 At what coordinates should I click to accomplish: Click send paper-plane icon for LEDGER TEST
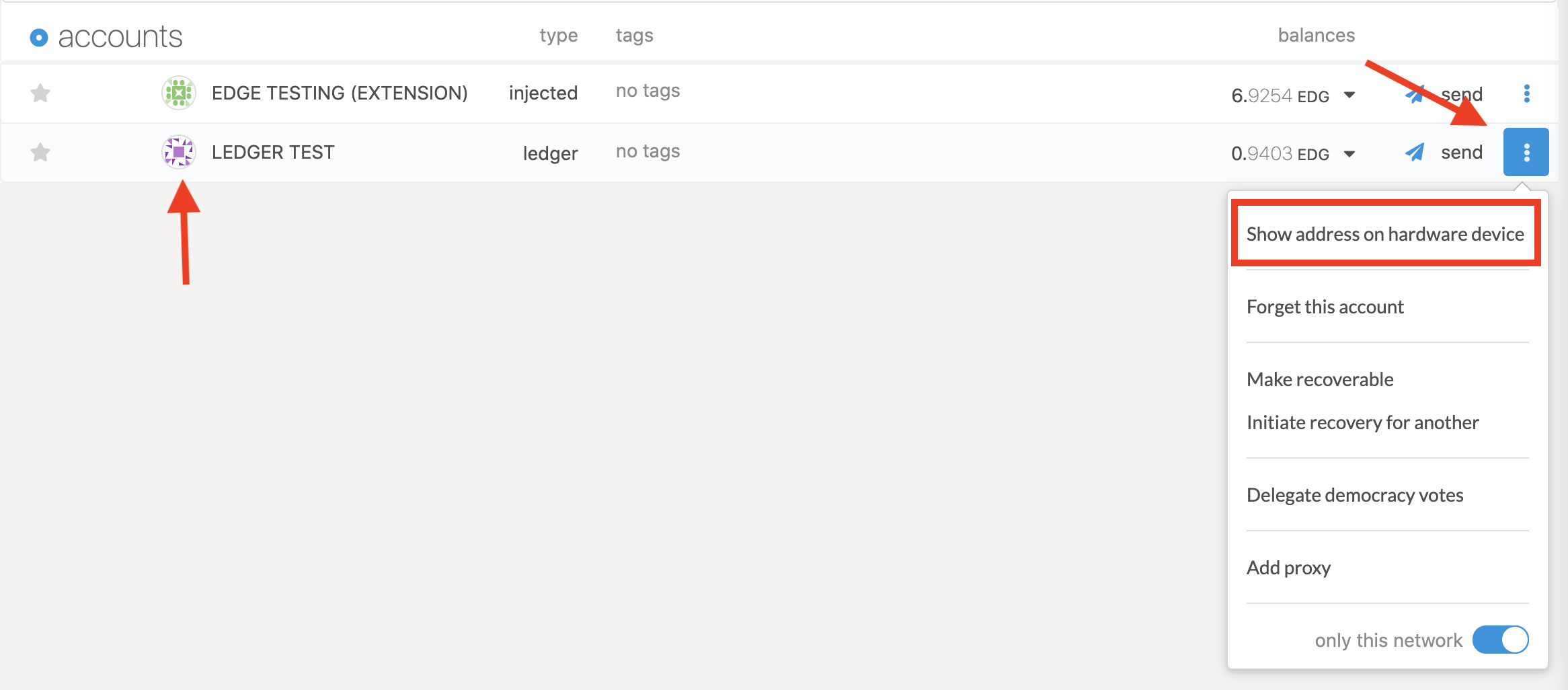(1415, 153)
